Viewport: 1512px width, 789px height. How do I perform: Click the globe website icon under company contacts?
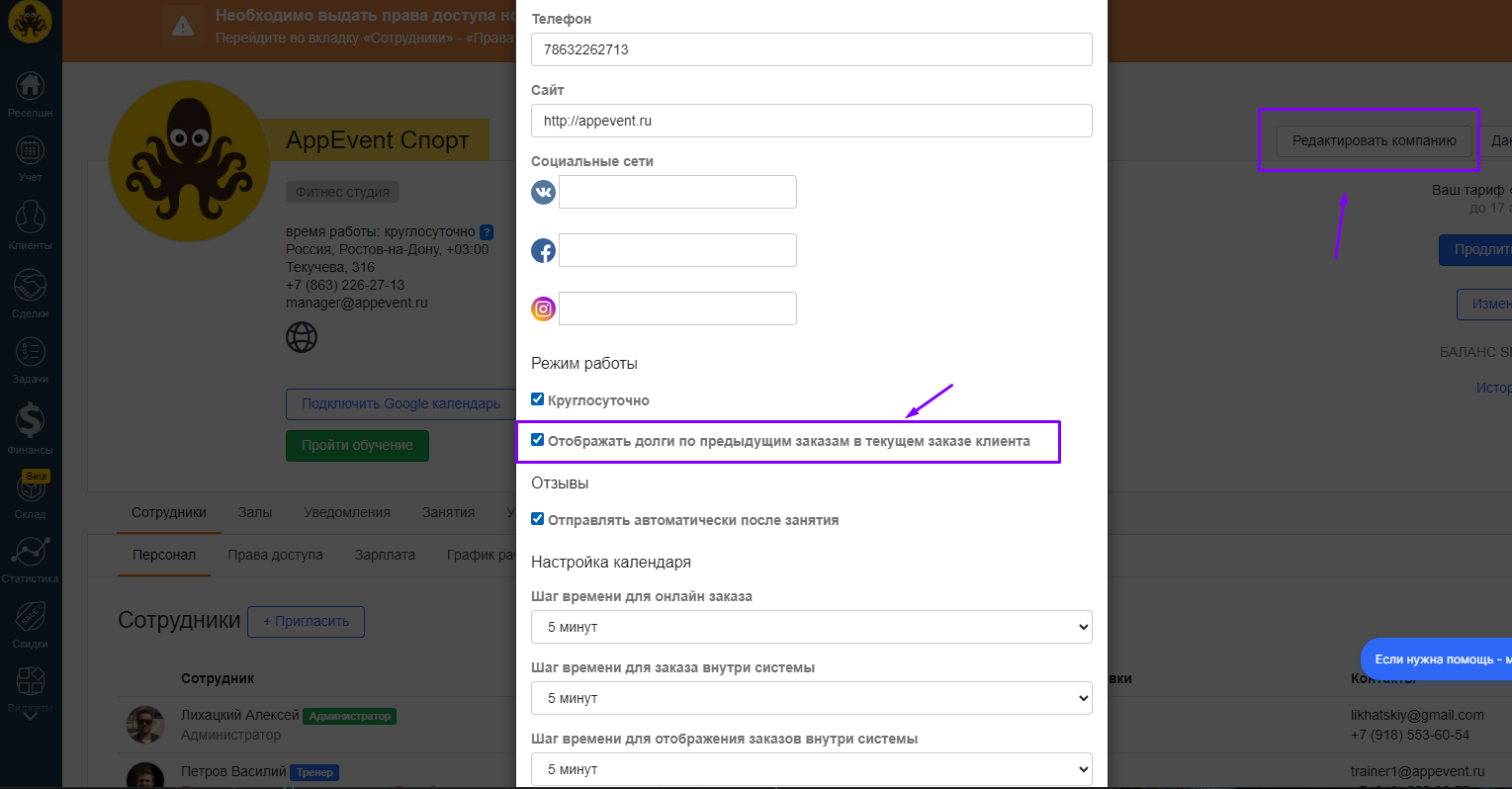(302, 337)
